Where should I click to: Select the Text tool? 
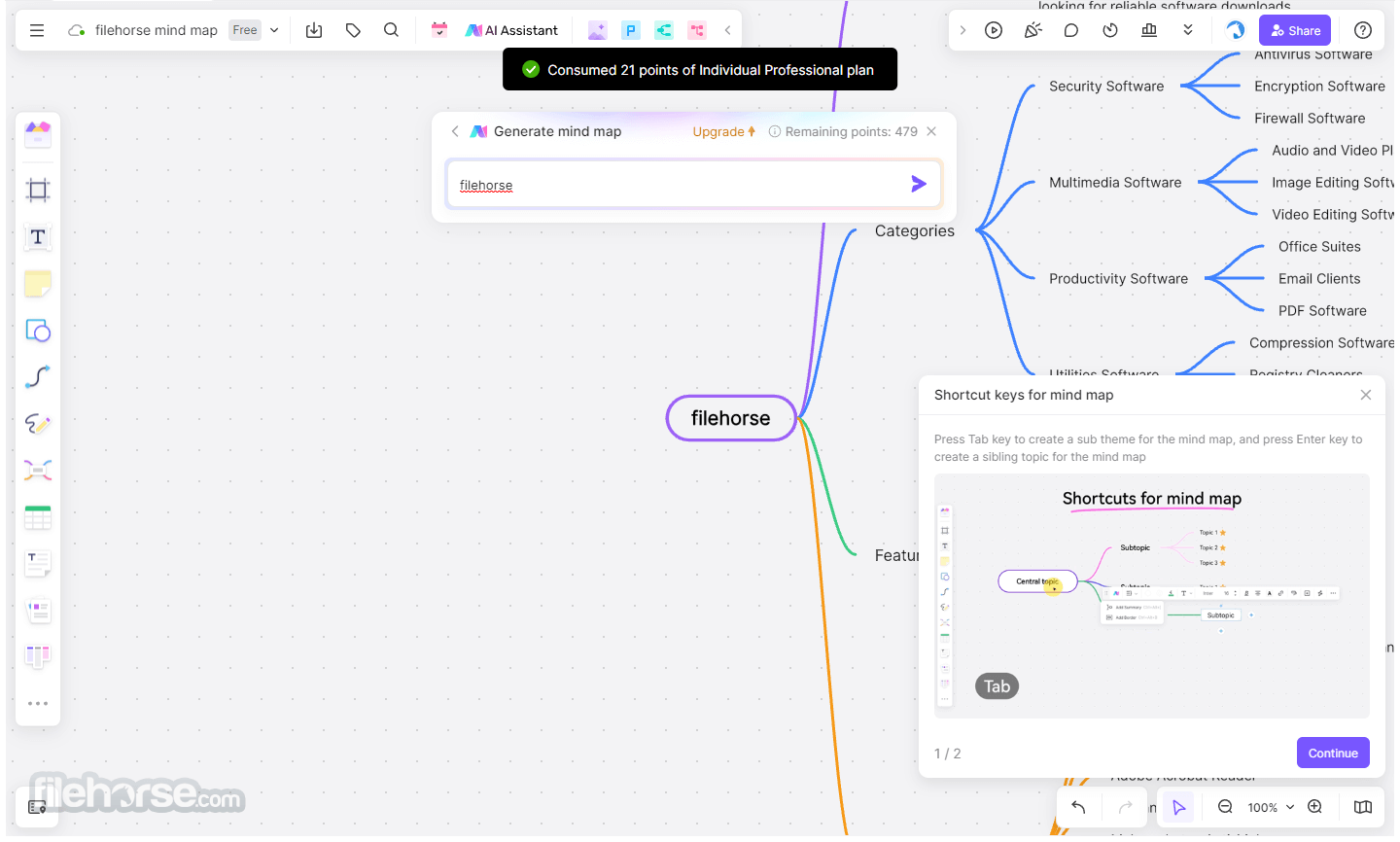point(38,236)
